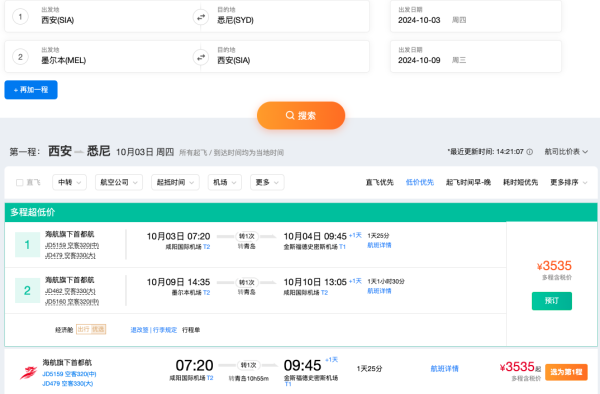Viewport: 600px width, 394px height.
Task: Click the Capital Airlines red logo
Action: [x=28, y=372]
